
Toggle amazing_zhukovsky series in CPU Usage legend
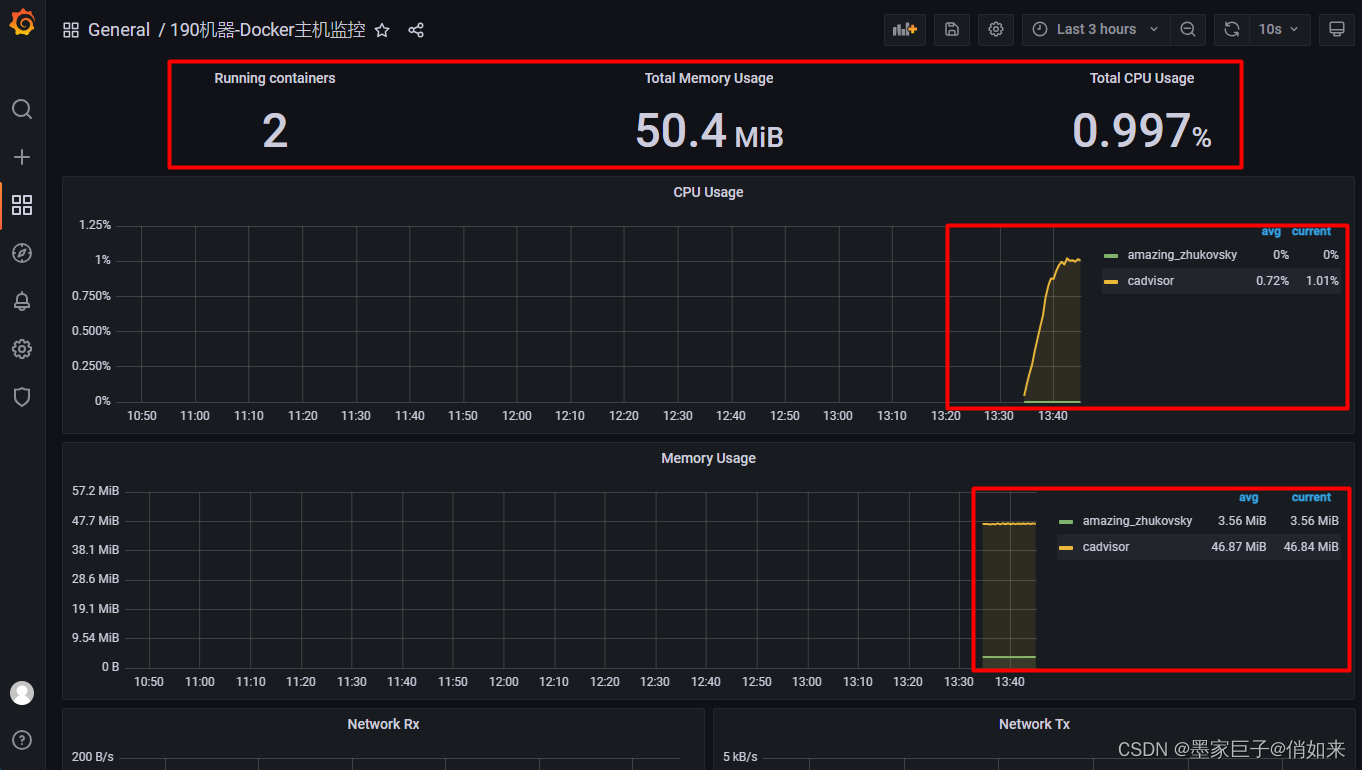1182,255
